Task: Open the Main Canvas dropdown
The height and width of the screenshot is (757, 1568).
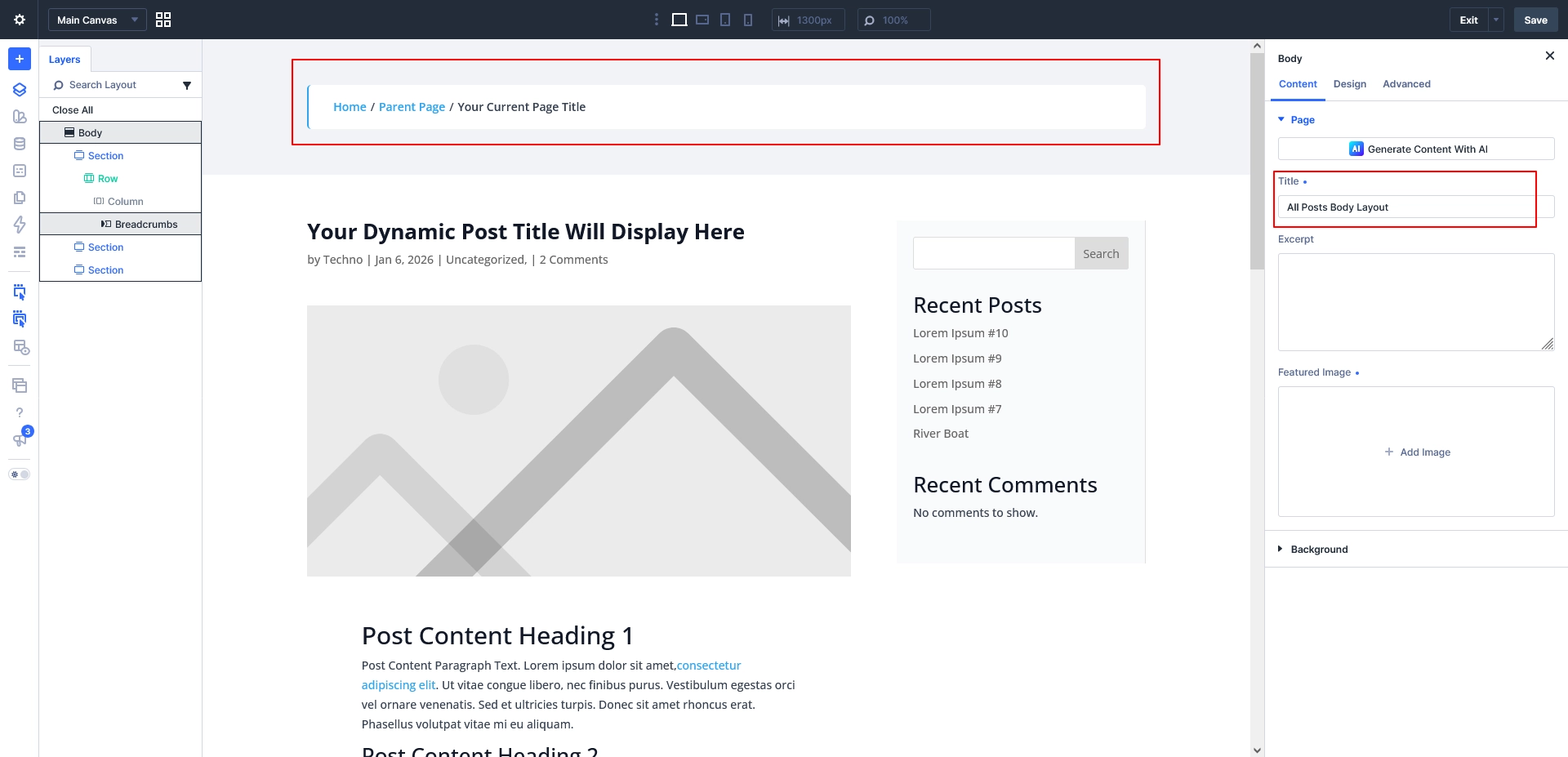Action: [97, 20]
